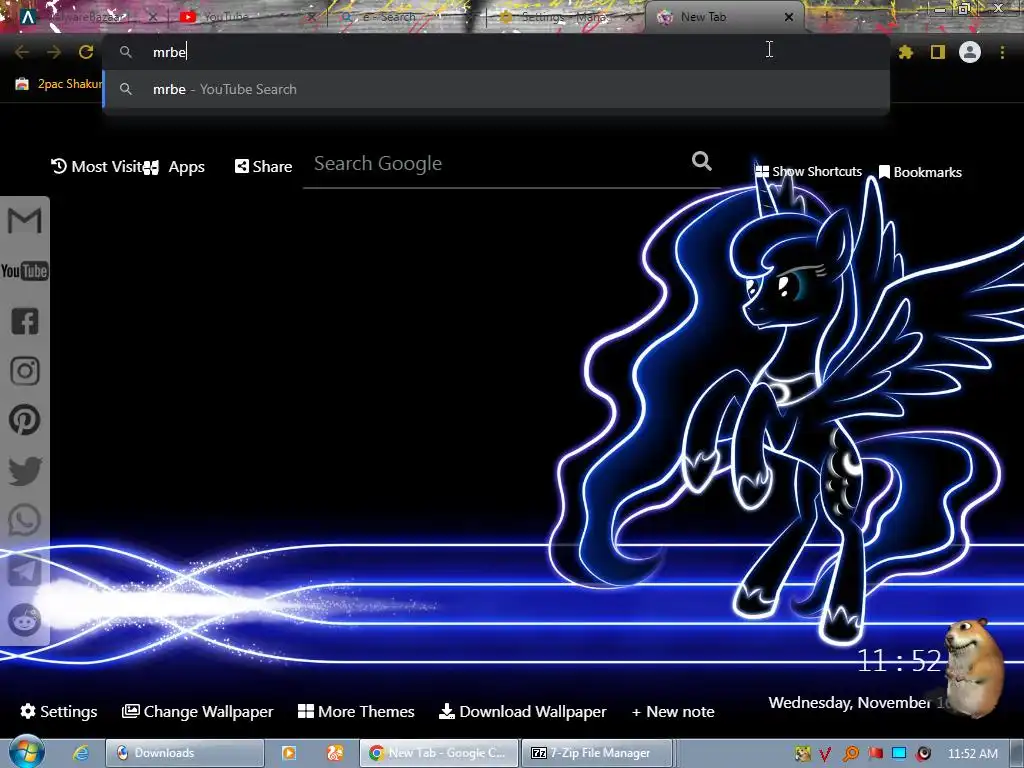
Task: Open the Windows Start button
Action: (x=26, y=752)
